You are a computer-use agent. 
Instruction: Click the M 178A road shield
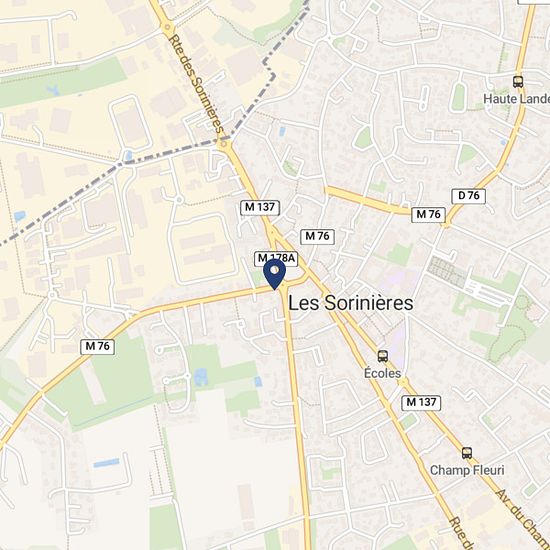click(x=276, y=259)
